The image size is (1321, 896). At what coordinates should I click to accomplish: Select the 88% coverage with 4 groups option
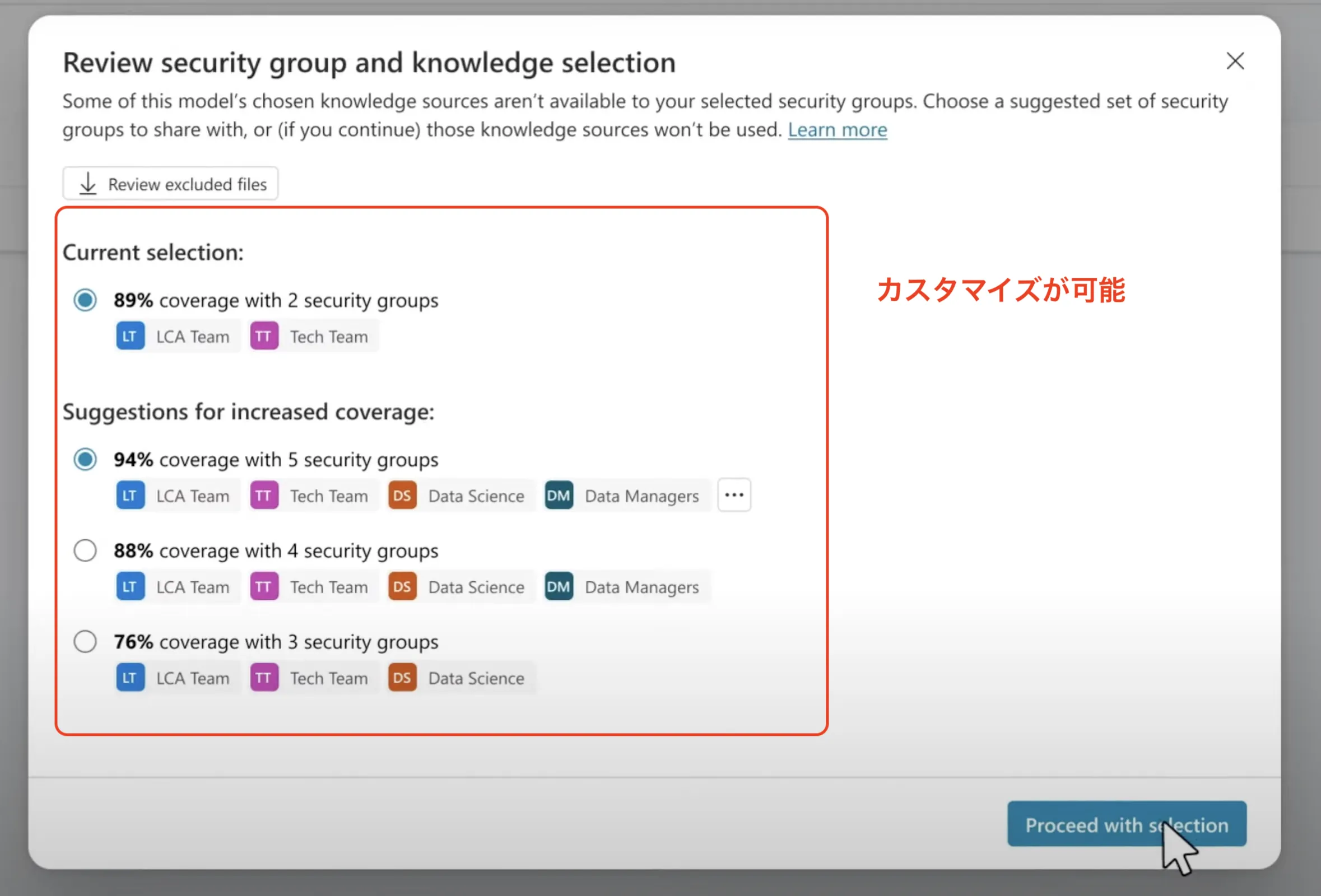(x=85, y=550)
